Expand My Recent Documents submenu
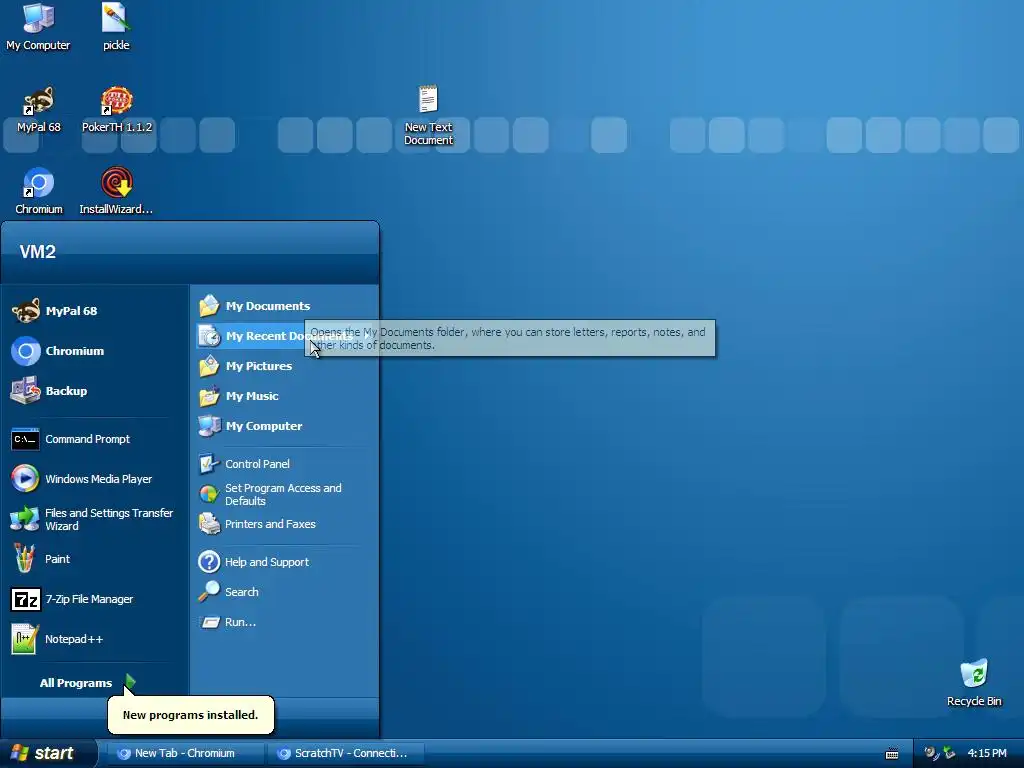The image size is (1024, 768). tap(285, 336)
